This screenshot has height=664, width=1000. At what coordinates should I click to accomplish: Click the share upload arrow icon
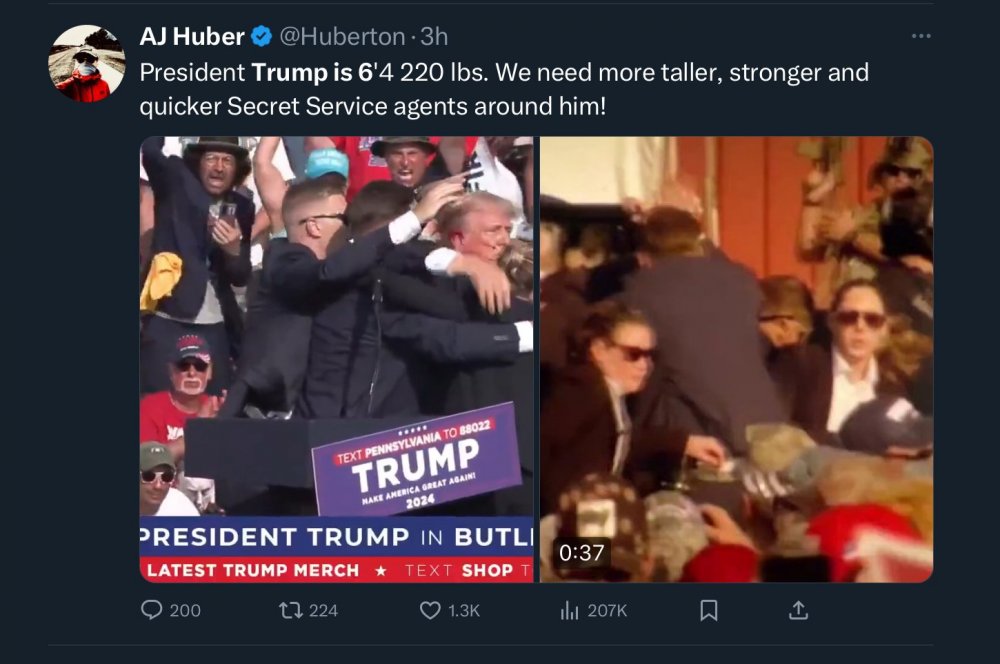798,610
